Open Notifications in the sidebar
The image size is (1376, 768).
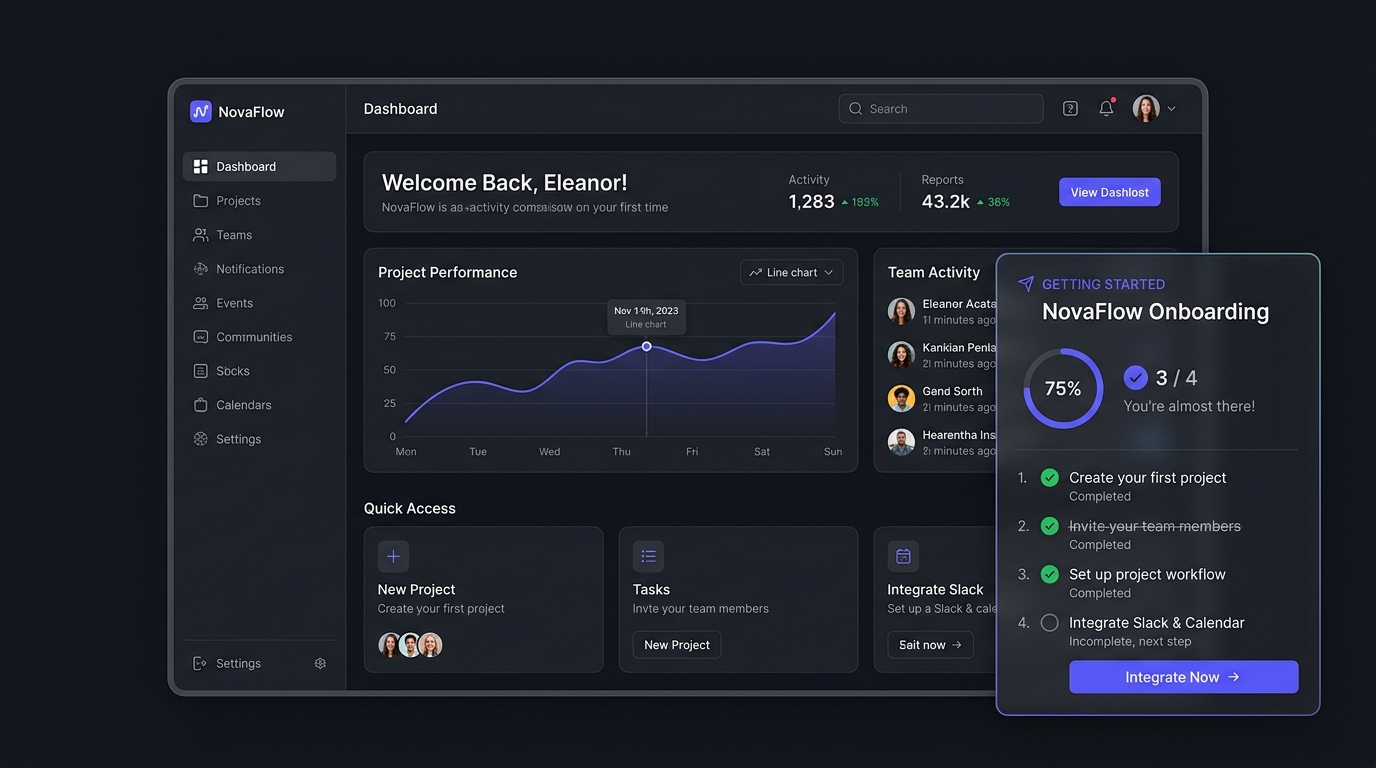coord(259,268)
